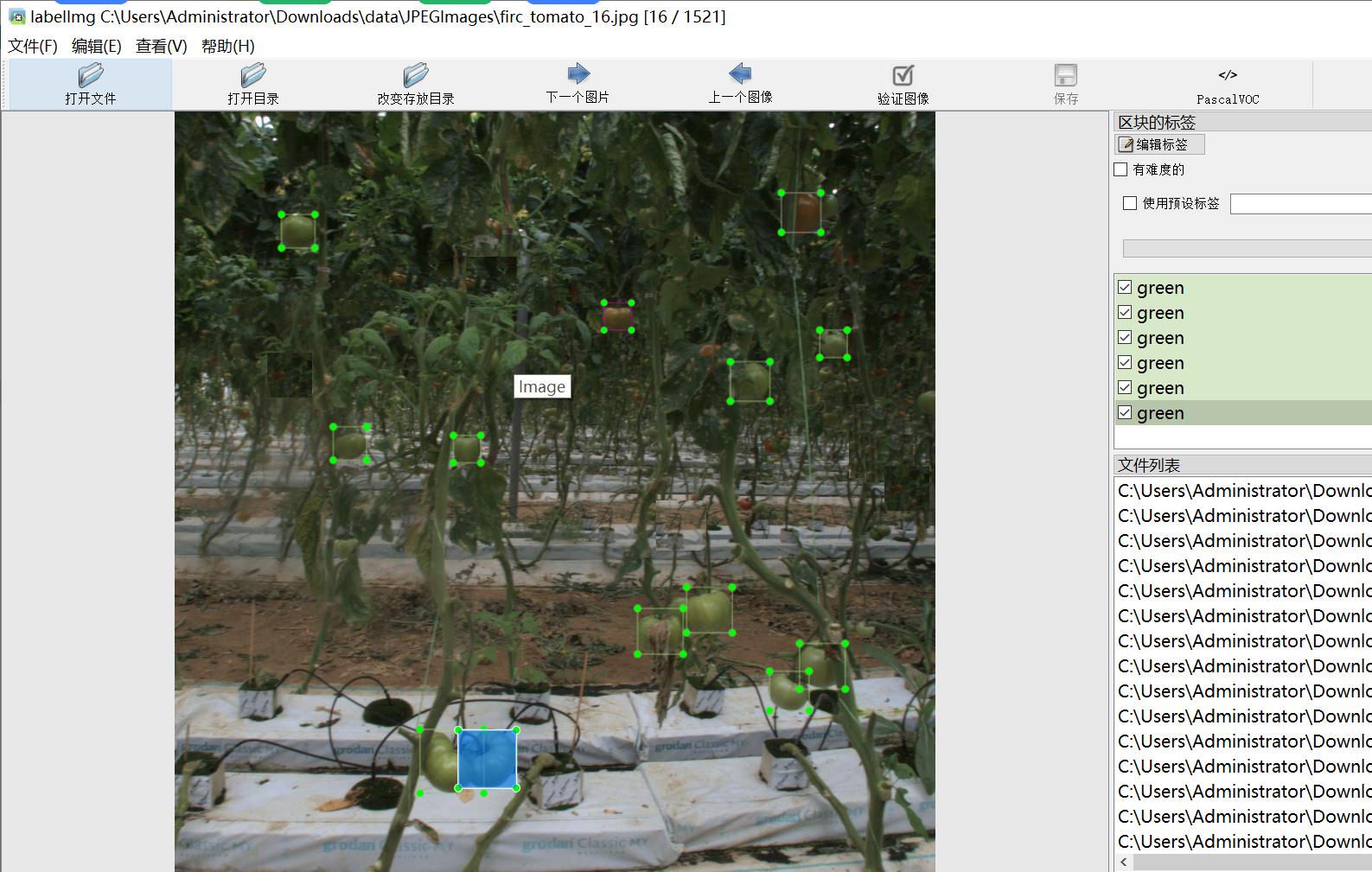
Task: Uncheck the fourth green label checkbox
Action: [1125, 362]
